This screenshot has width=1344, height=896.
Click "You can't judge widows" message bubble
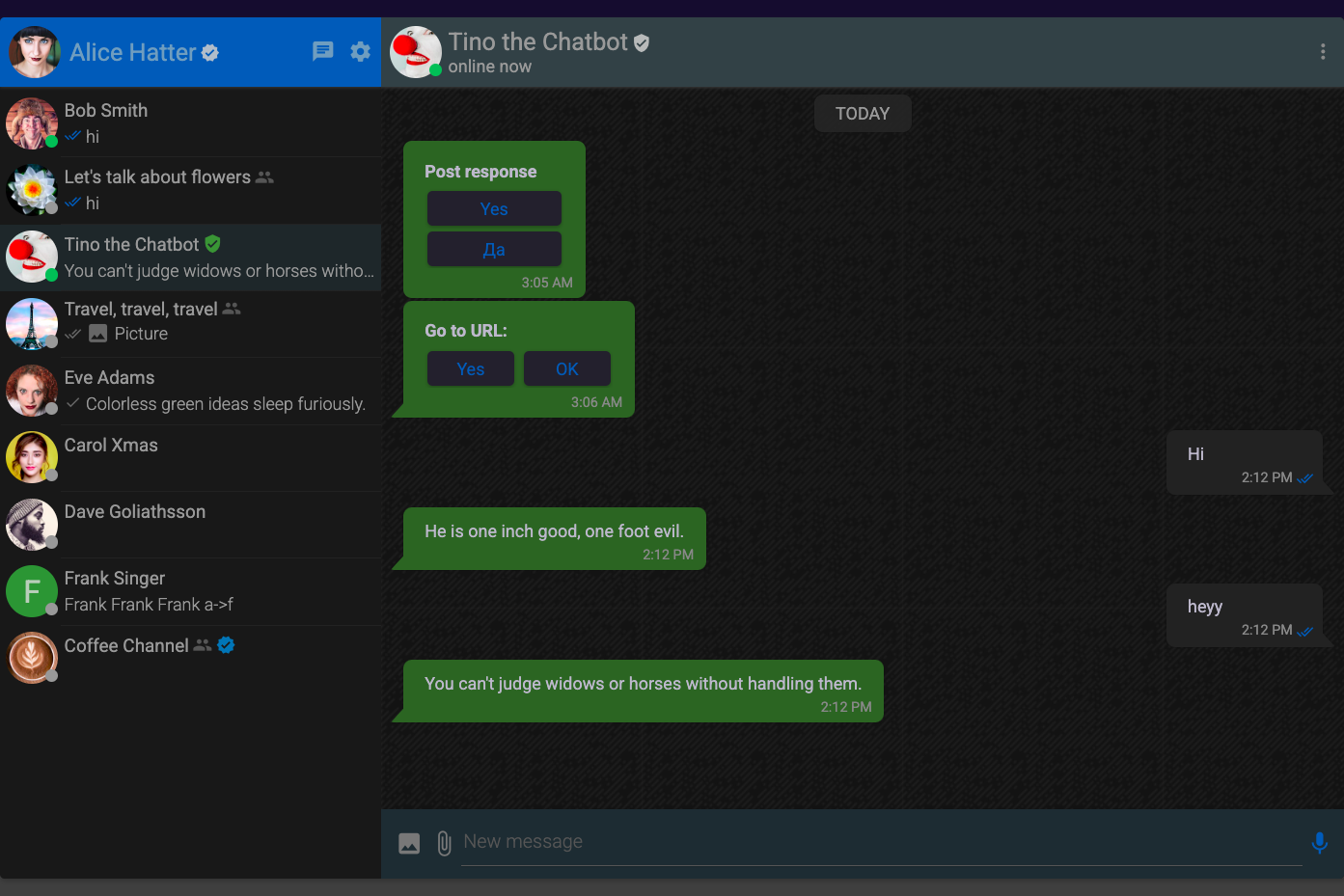643,691
